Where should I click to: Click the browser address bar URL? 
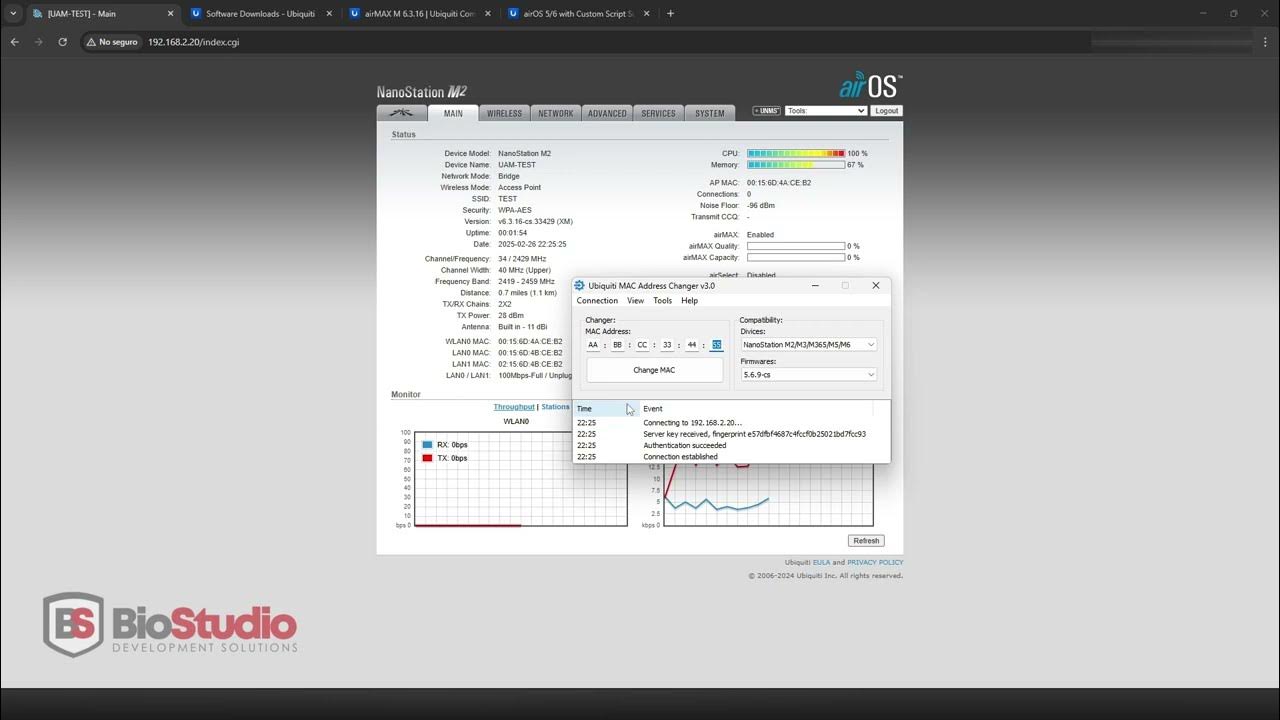[x=193, y=42]
